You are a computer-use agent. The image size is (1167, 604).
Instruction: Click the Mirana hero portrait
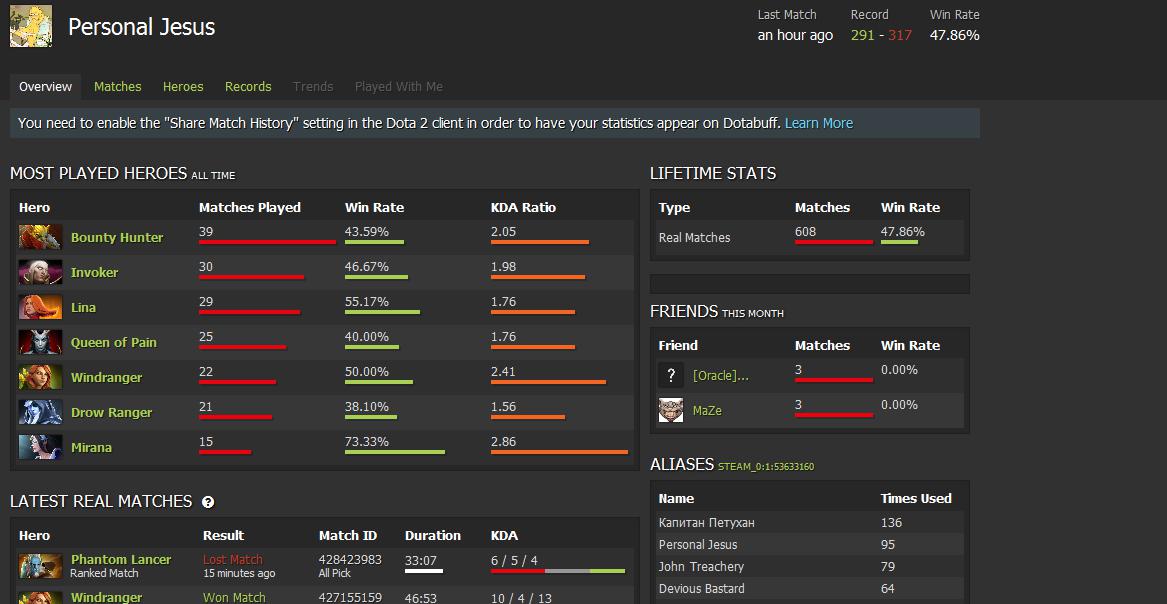(41, 447)
